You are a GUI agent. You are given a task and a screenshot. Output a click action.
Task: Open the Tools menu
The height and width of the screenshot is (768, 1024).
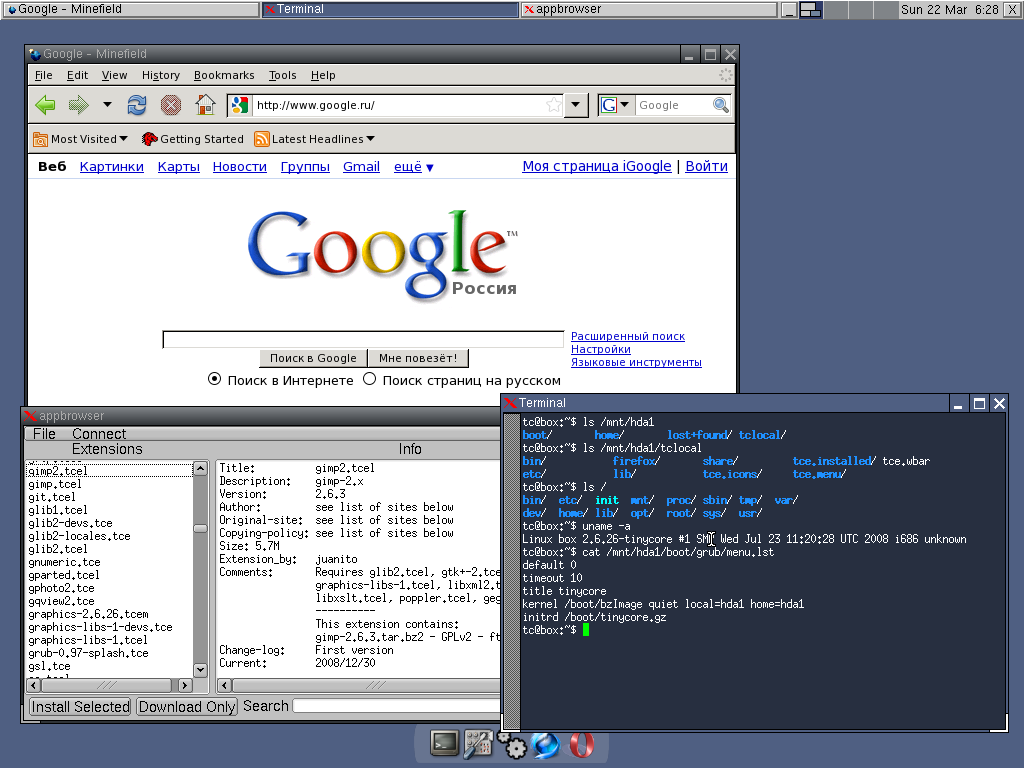coord(282,75)
